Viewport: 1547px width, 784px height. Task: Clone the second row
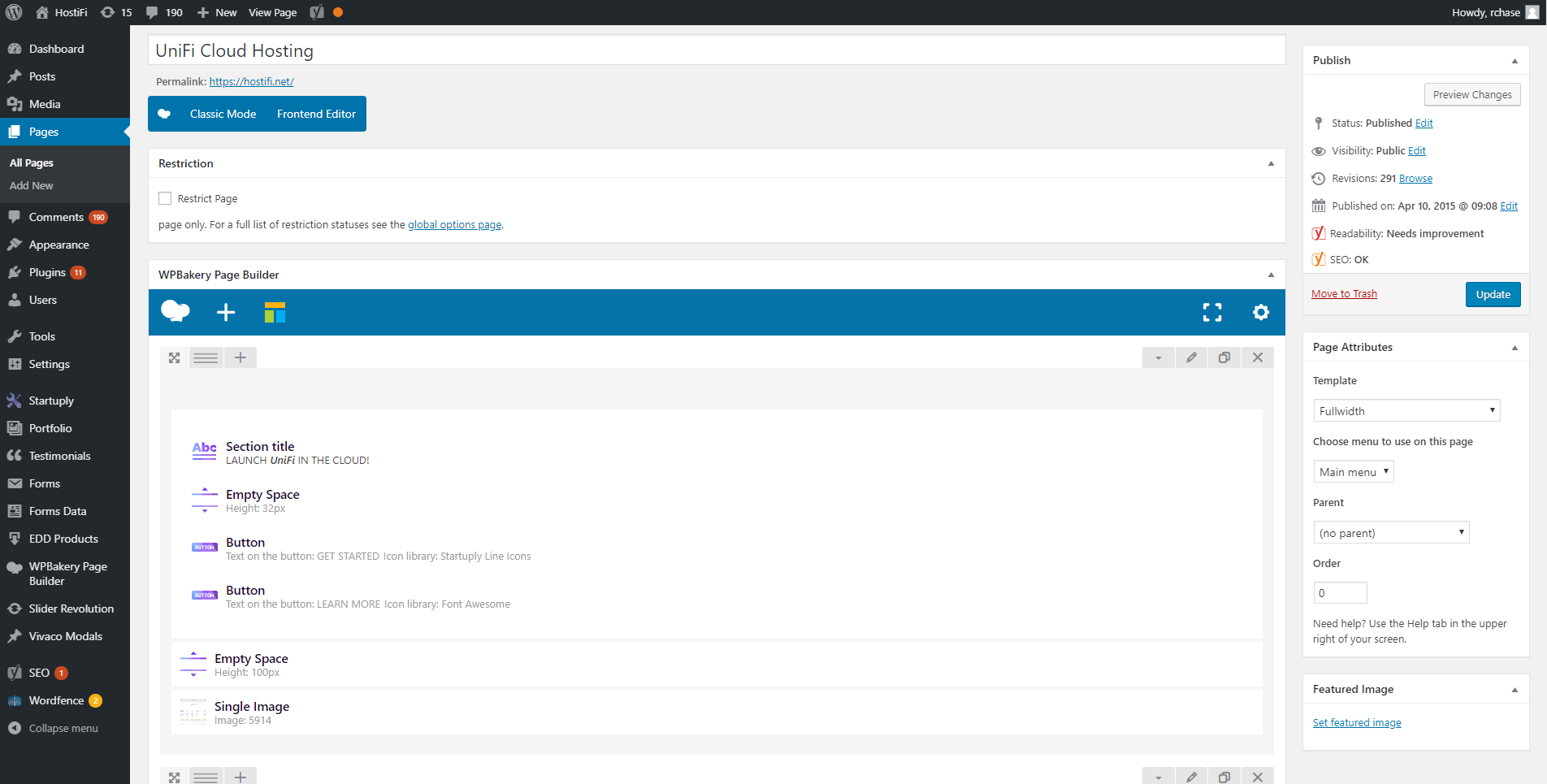coord(1224,777)
